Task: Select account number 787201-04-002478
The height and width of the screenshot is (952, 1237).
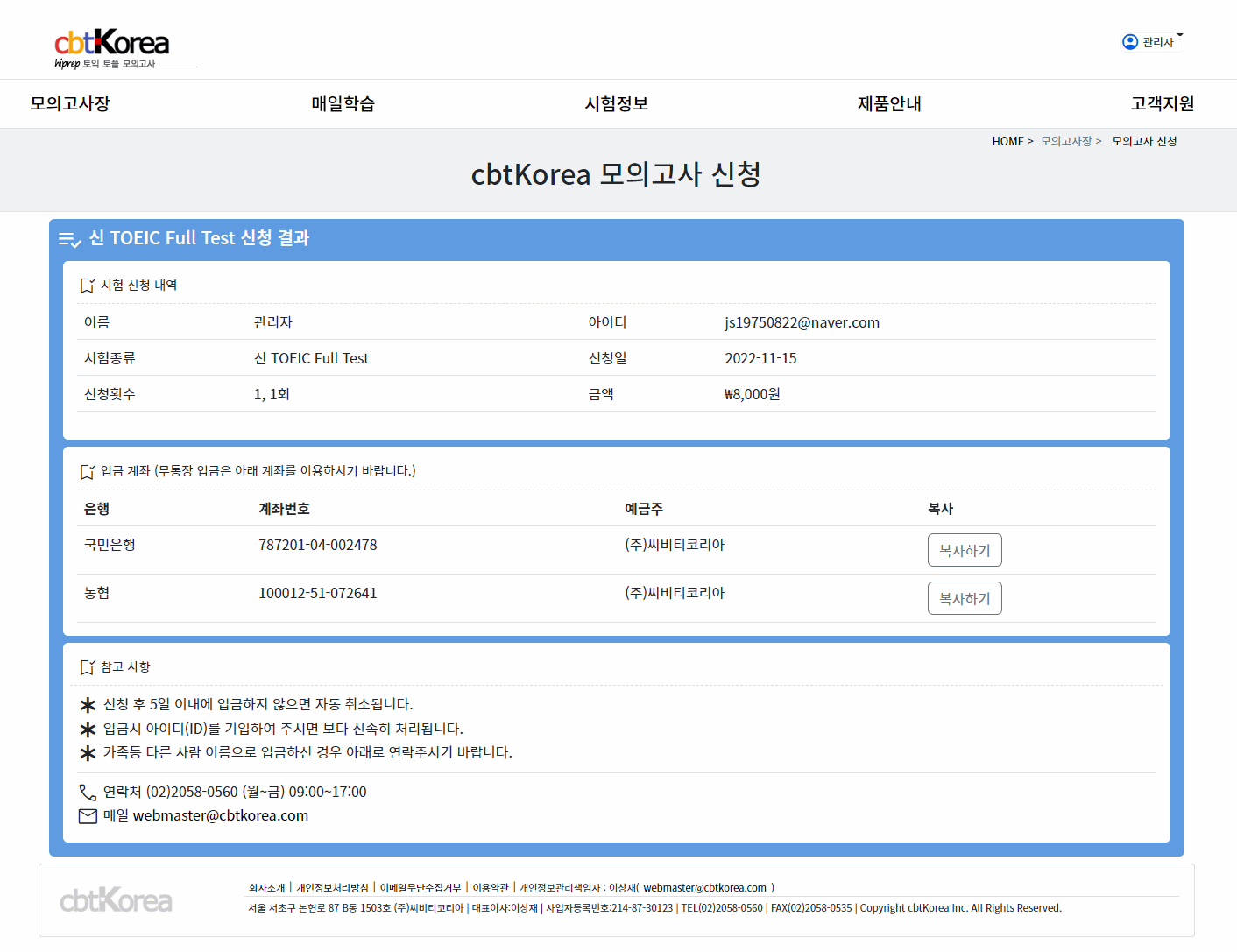Action: pyautogui.click(x=318, y=545)
